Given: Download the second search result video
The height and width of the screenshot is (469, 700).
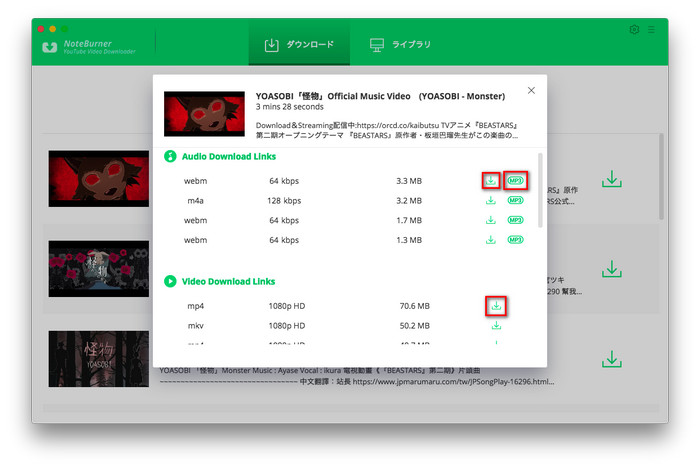Looking at the screenshot, I should pos(612,269).
